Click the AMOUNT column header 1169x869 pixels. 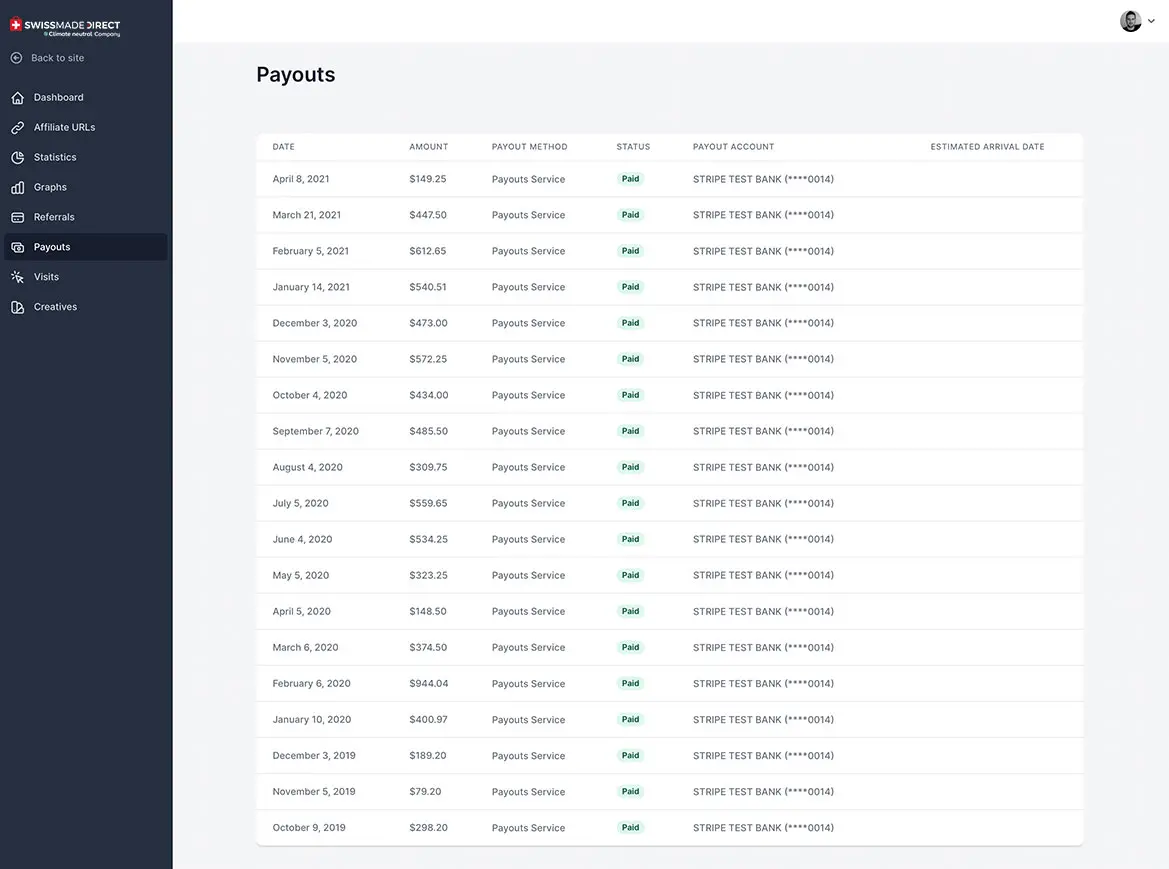428,146
